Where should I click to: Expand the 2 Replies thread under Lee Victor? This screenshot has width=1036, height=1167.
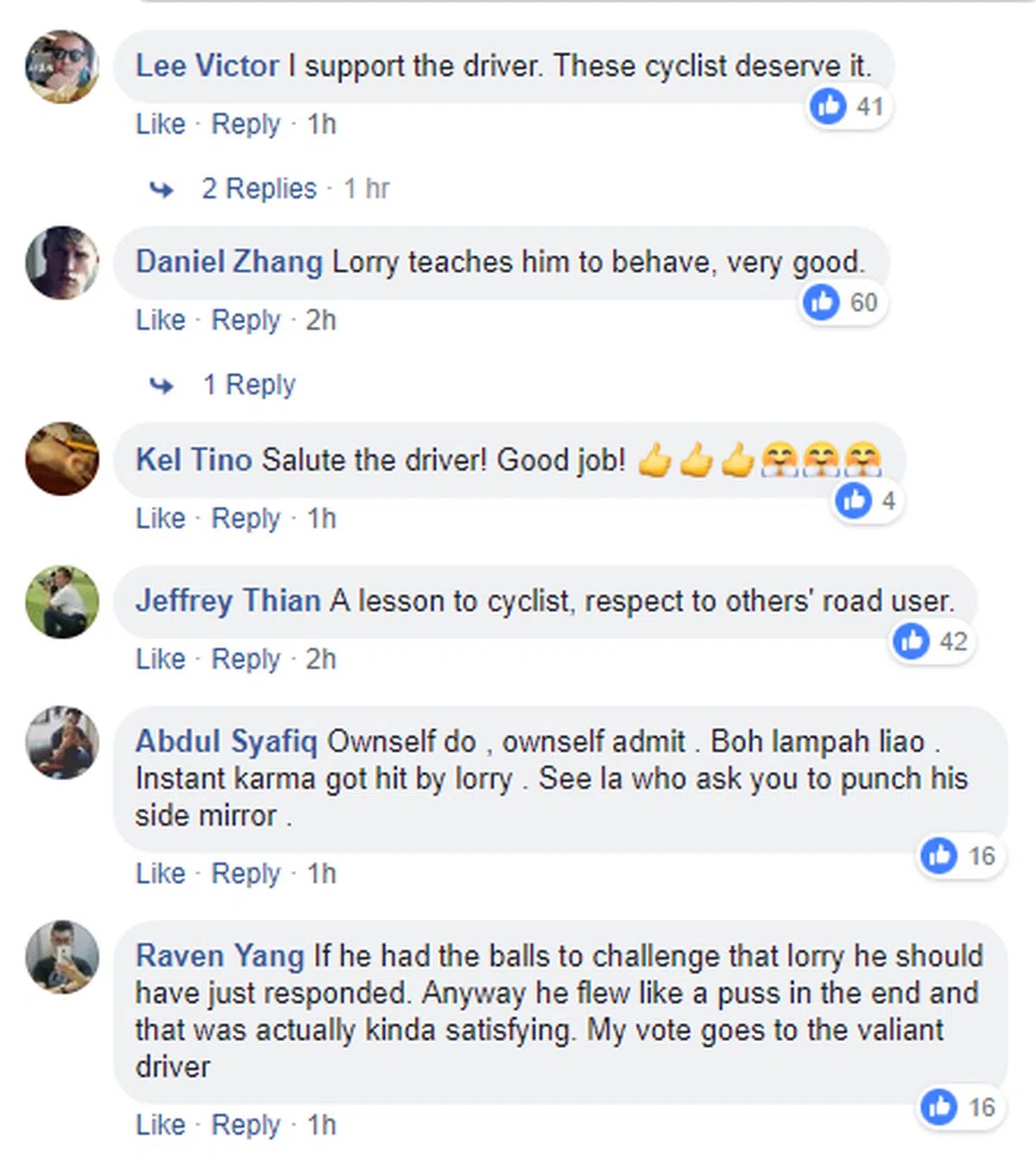[259, 189]
